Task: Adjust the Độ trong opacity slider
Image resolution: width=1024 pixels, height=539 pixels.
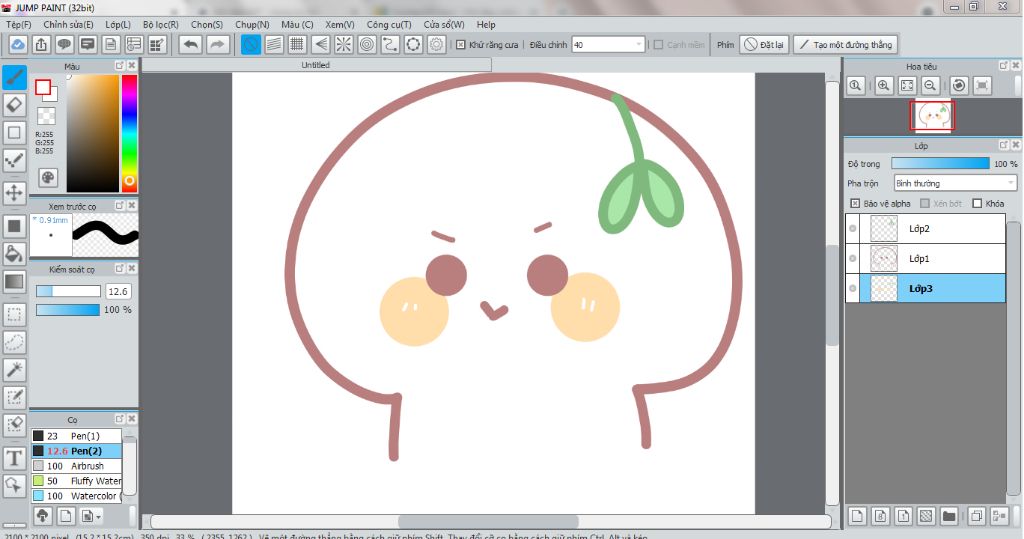Action: pos(940,163)
